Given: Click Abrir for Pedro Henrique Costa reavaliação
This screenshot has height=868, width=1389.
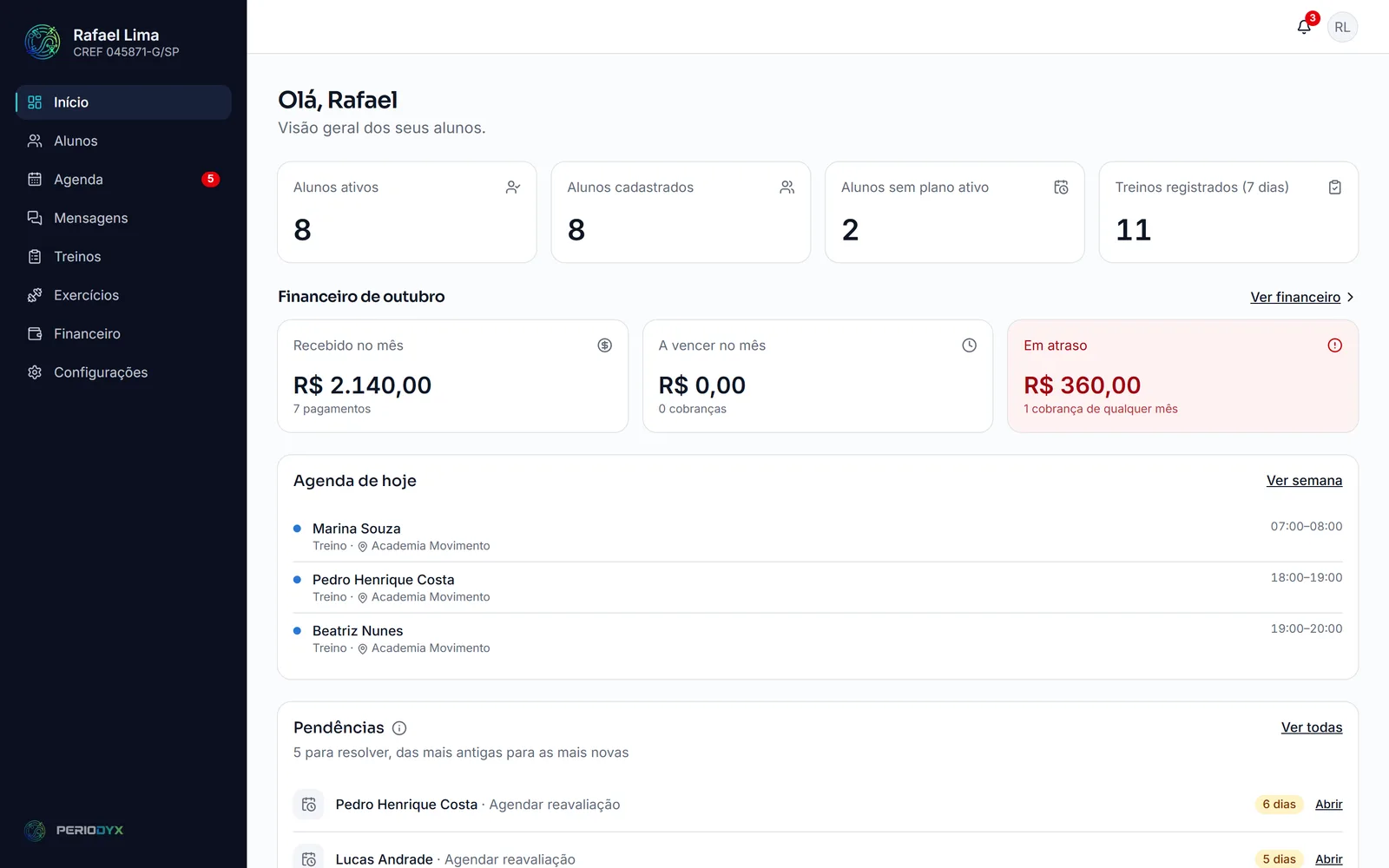Looking at the screenshot, I should pos(1328,805).
